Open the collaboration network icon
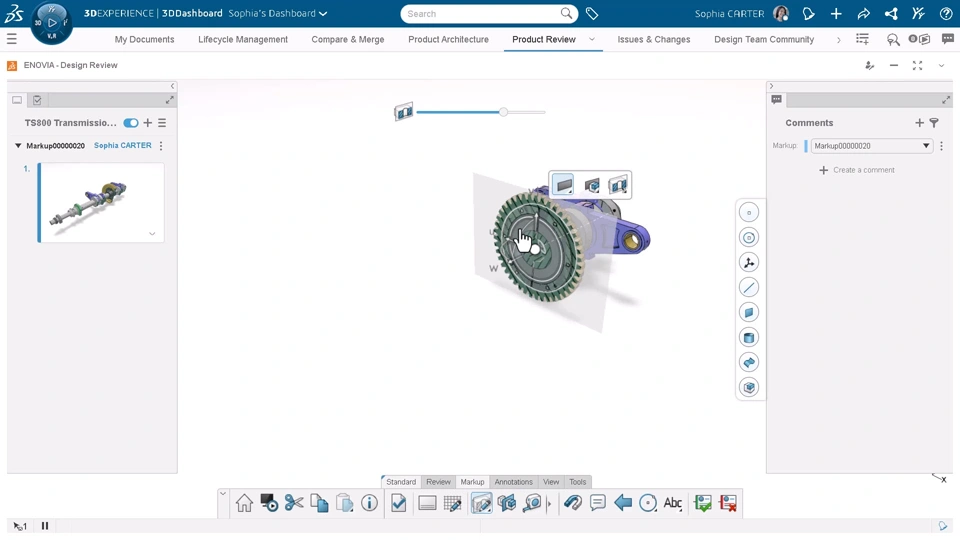The image size is (960, 540). click(891, 13)
